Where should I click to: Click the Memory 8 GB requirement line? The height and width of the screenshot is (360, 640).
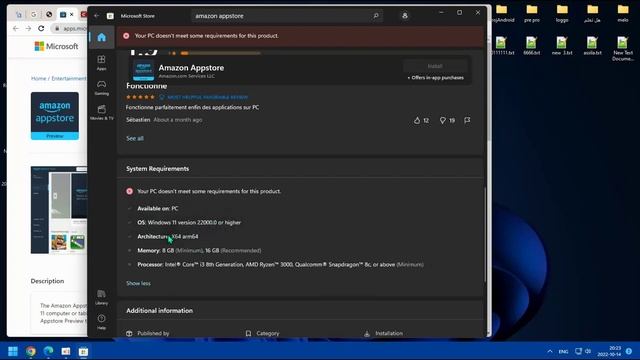coord(199,251)
